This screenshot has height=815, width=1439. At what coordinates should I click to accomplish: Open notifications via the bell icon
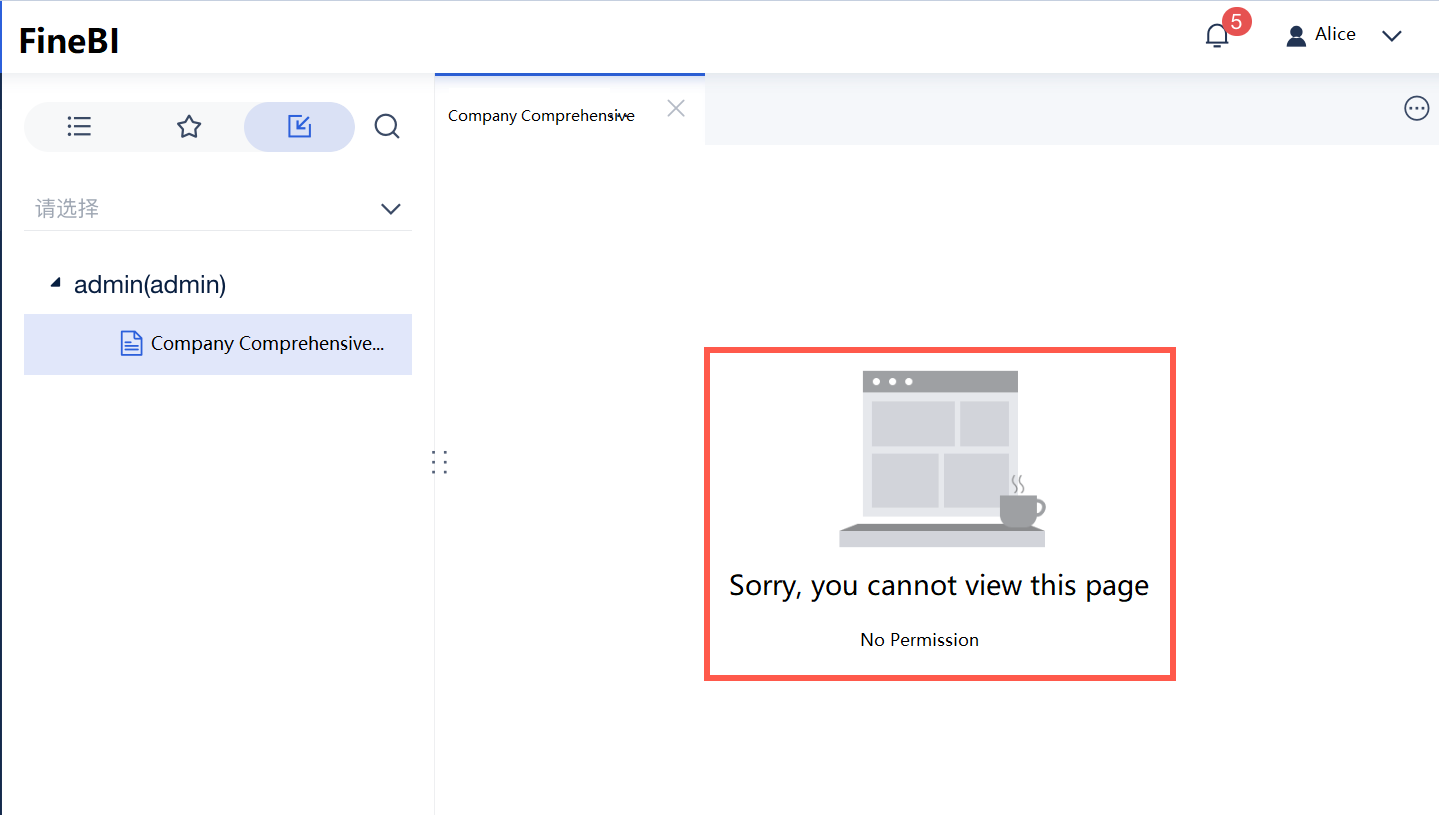click(1216, 35)
